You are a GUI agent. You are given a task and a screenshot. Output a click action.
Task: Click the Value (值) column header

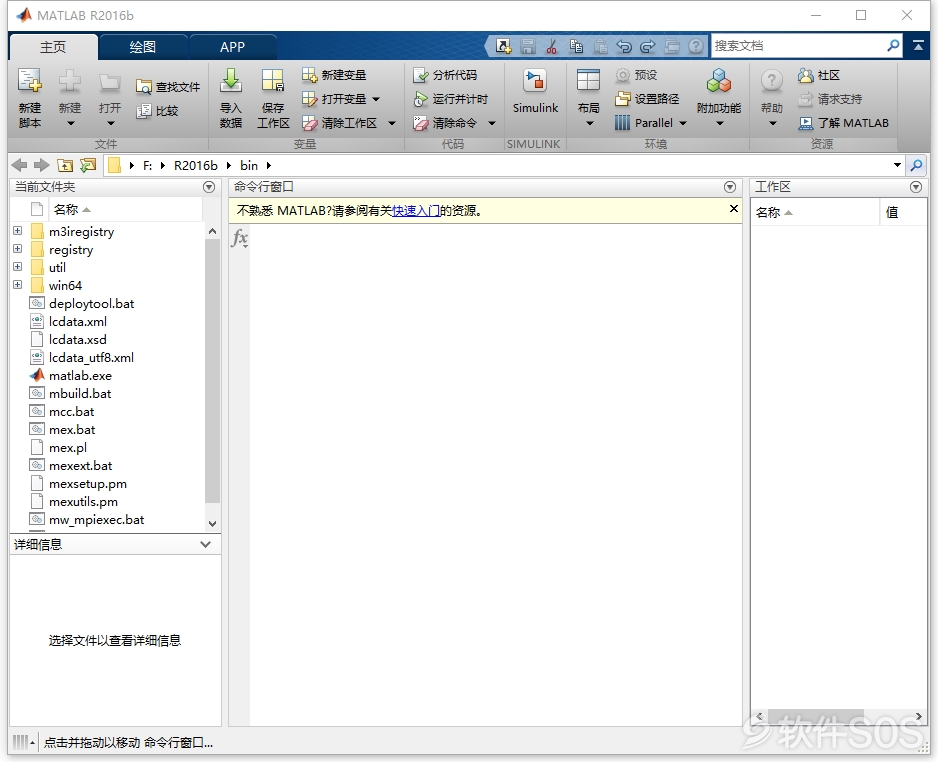pyautogui.click(x=904, y=212)
